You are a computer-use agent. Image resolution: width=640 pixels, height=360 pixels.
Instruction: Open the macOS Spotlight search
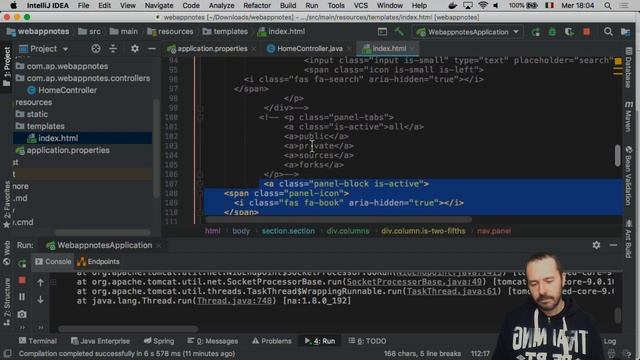point(608,6)
